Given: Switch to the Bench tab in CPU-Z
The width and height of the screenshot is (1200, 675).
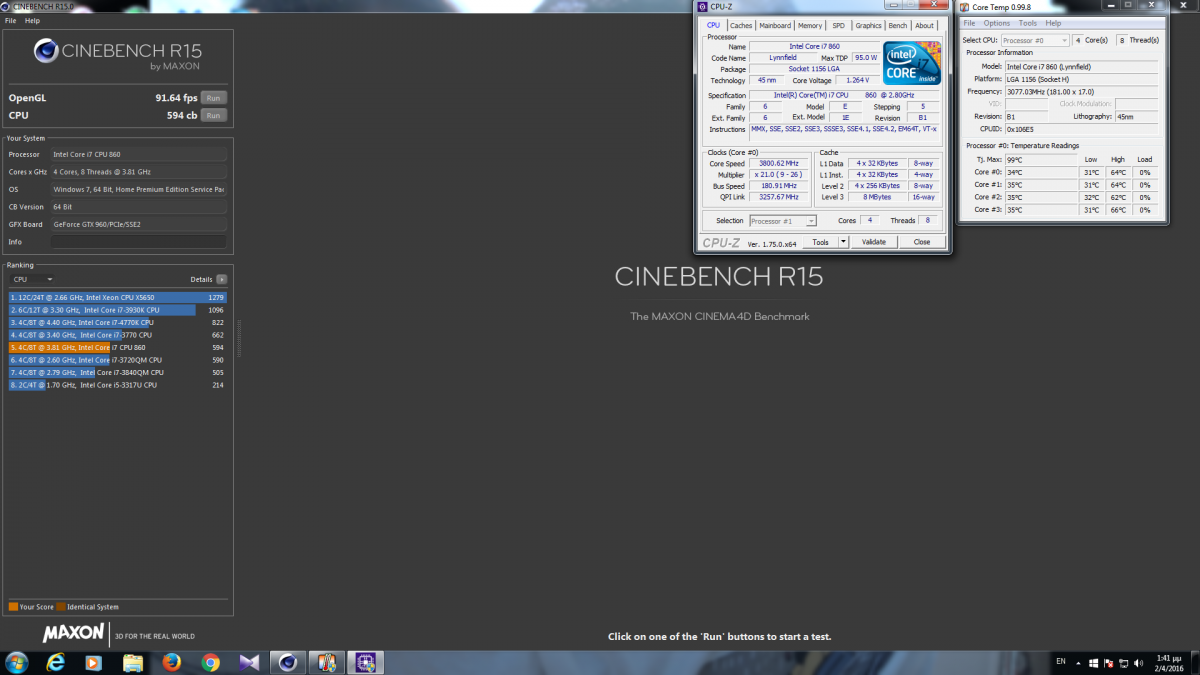Looking at the screenshot, I should pos(898,26).
